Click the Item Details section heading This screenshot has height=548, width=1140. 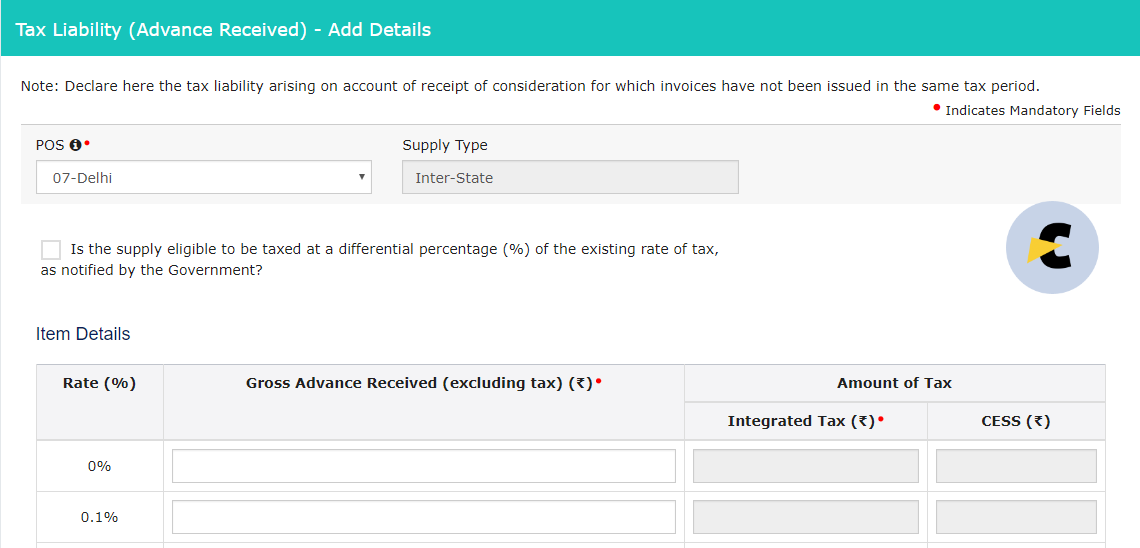click(83, 334)
